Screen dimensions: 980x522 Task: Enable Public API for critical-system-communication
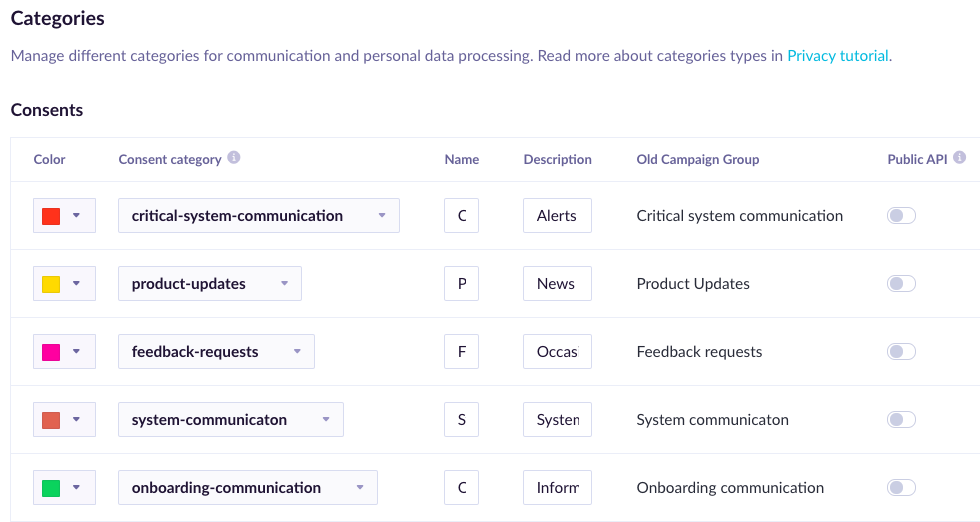pos(901,216)
